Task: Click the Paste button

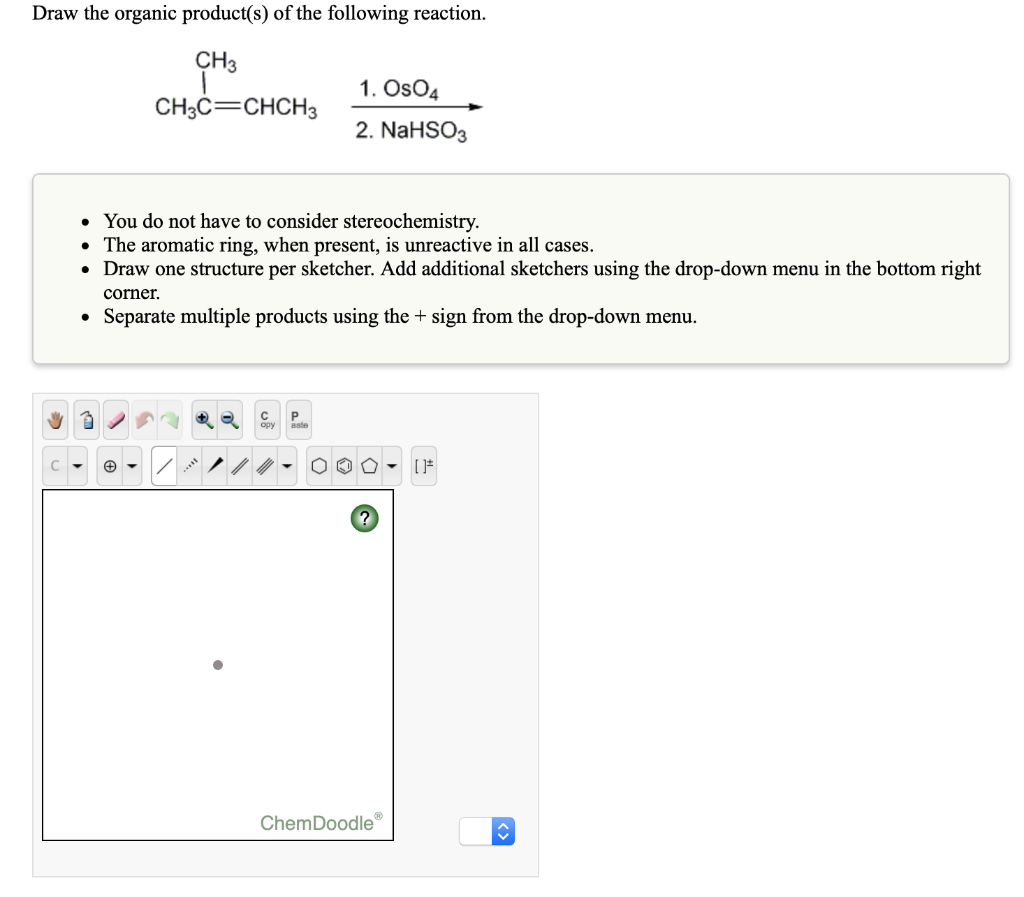Action: click(296, 420)
